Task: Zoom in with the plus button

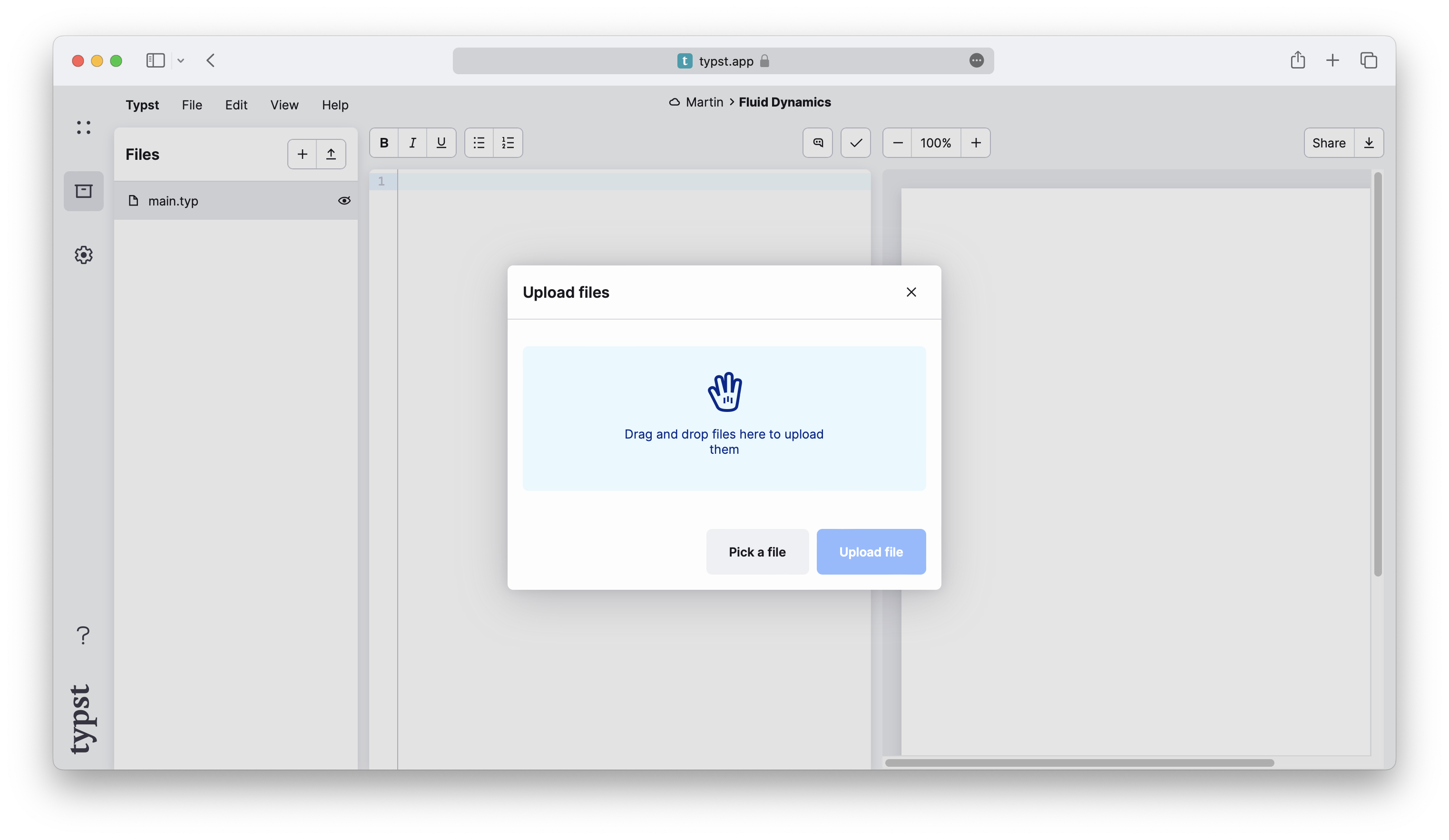Action: pos(976,143)
